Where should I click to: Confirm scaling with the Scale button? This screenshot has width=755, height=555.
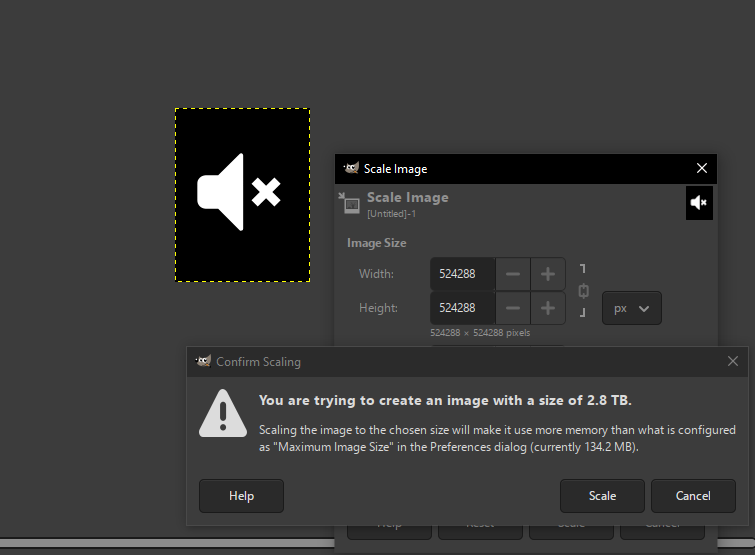click(602, 496)
